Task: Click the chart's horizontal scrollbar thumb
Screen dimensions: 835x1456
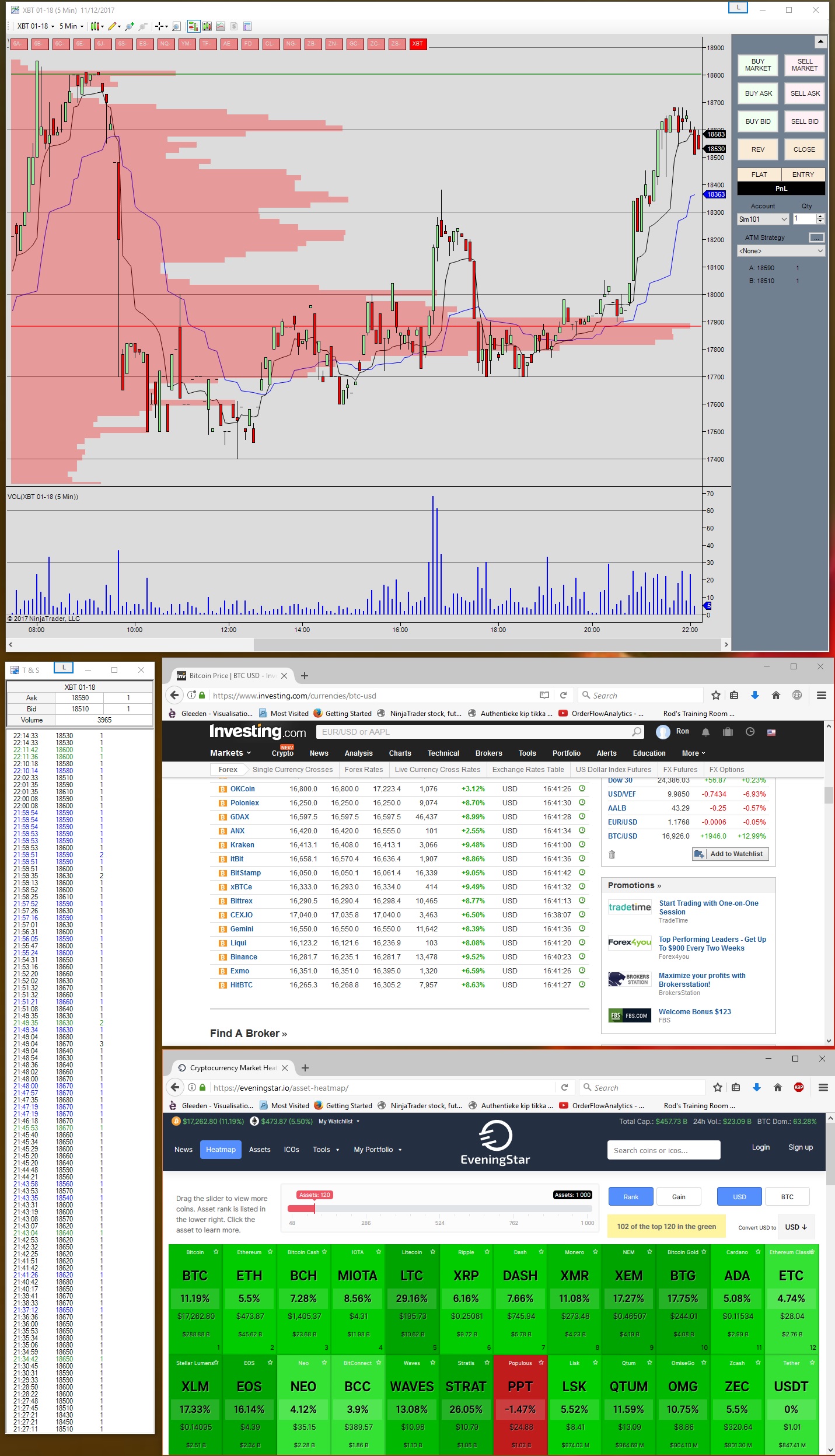Action: tap(487, 644)
